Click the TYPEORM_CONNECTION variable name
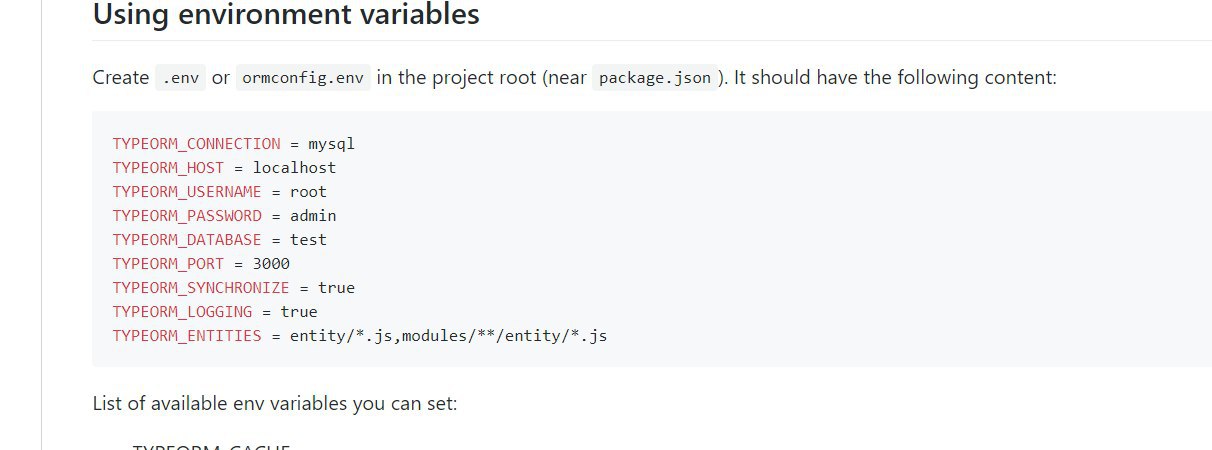Viewport: 1212px width, 450px height. point(196,144)
